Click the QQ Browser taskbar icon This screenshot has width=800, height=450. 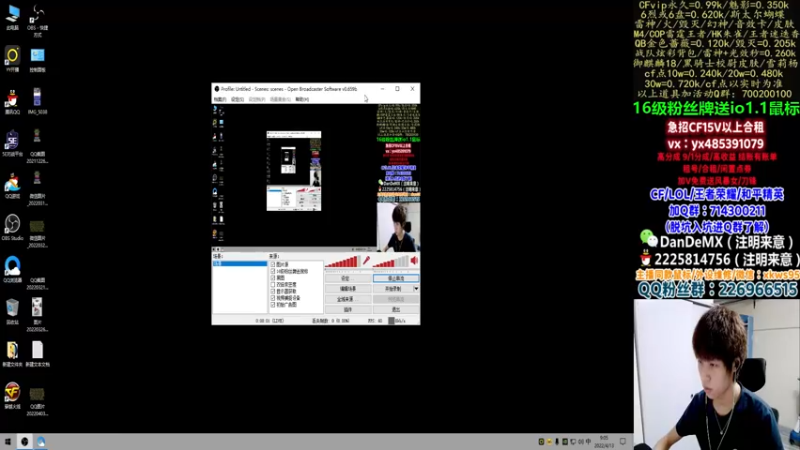[x=41, y=442]
